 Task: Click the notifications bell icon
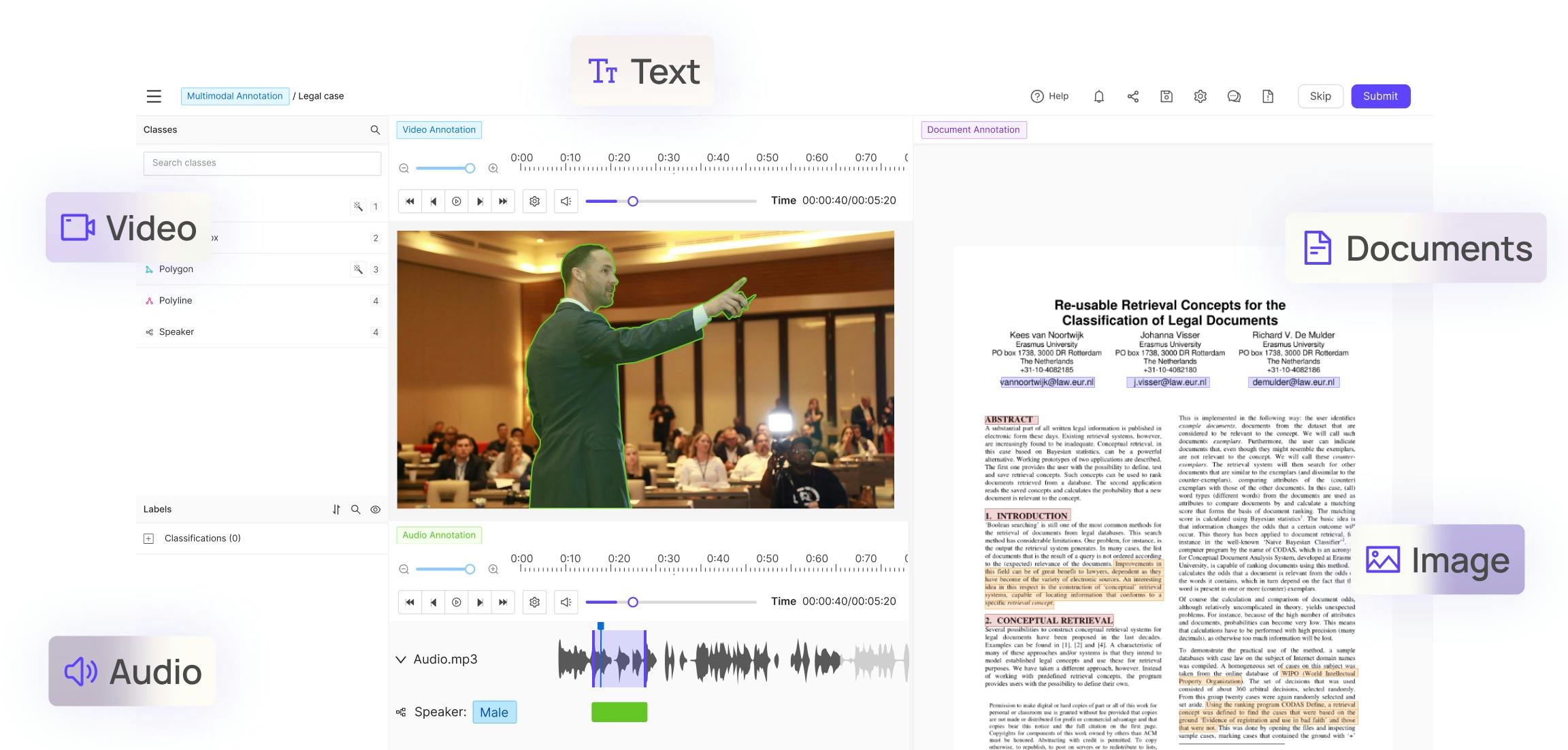1098,96
